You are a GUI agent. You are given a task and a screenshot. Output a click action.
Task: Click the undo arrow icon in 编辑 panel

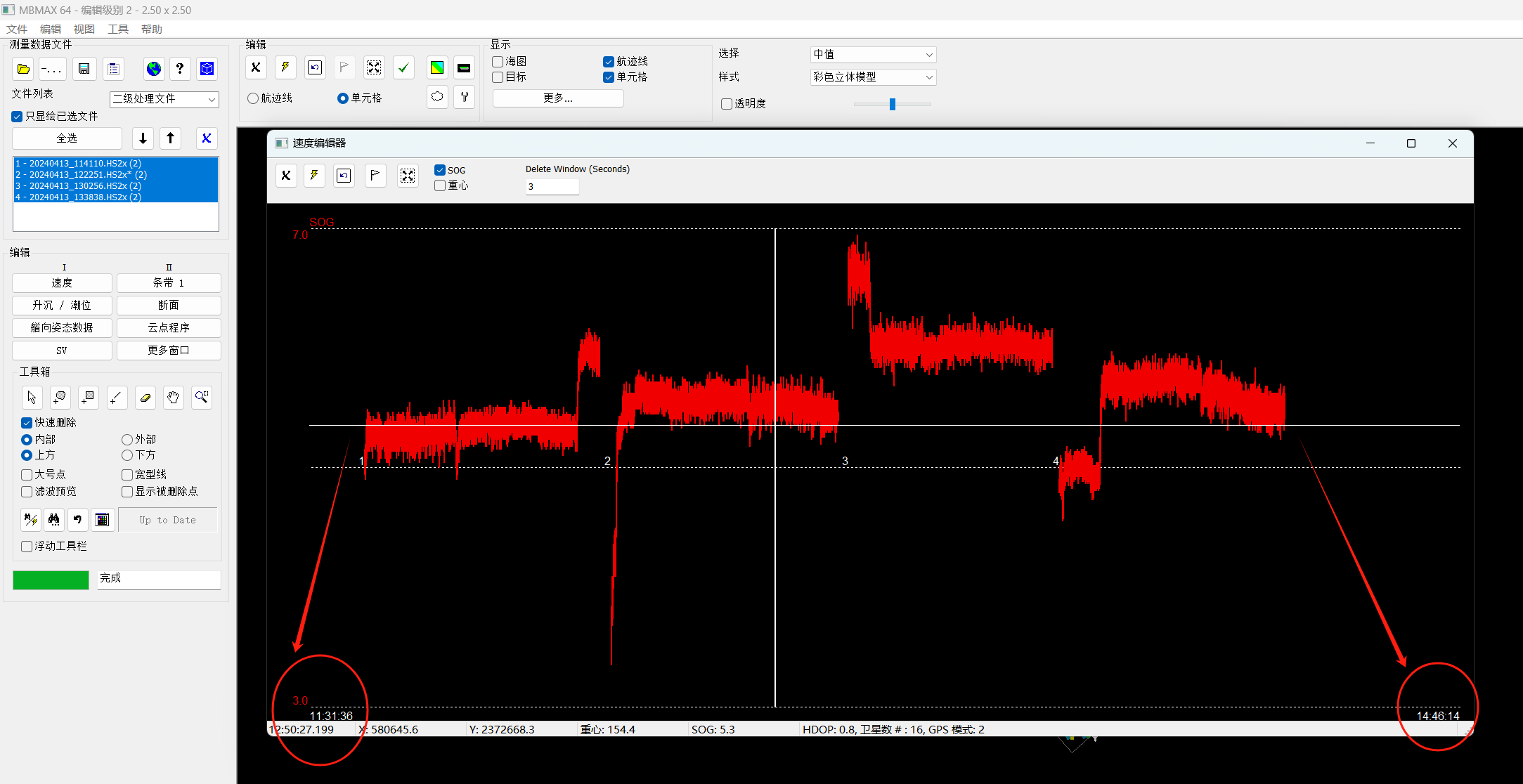tap(314, 67)
